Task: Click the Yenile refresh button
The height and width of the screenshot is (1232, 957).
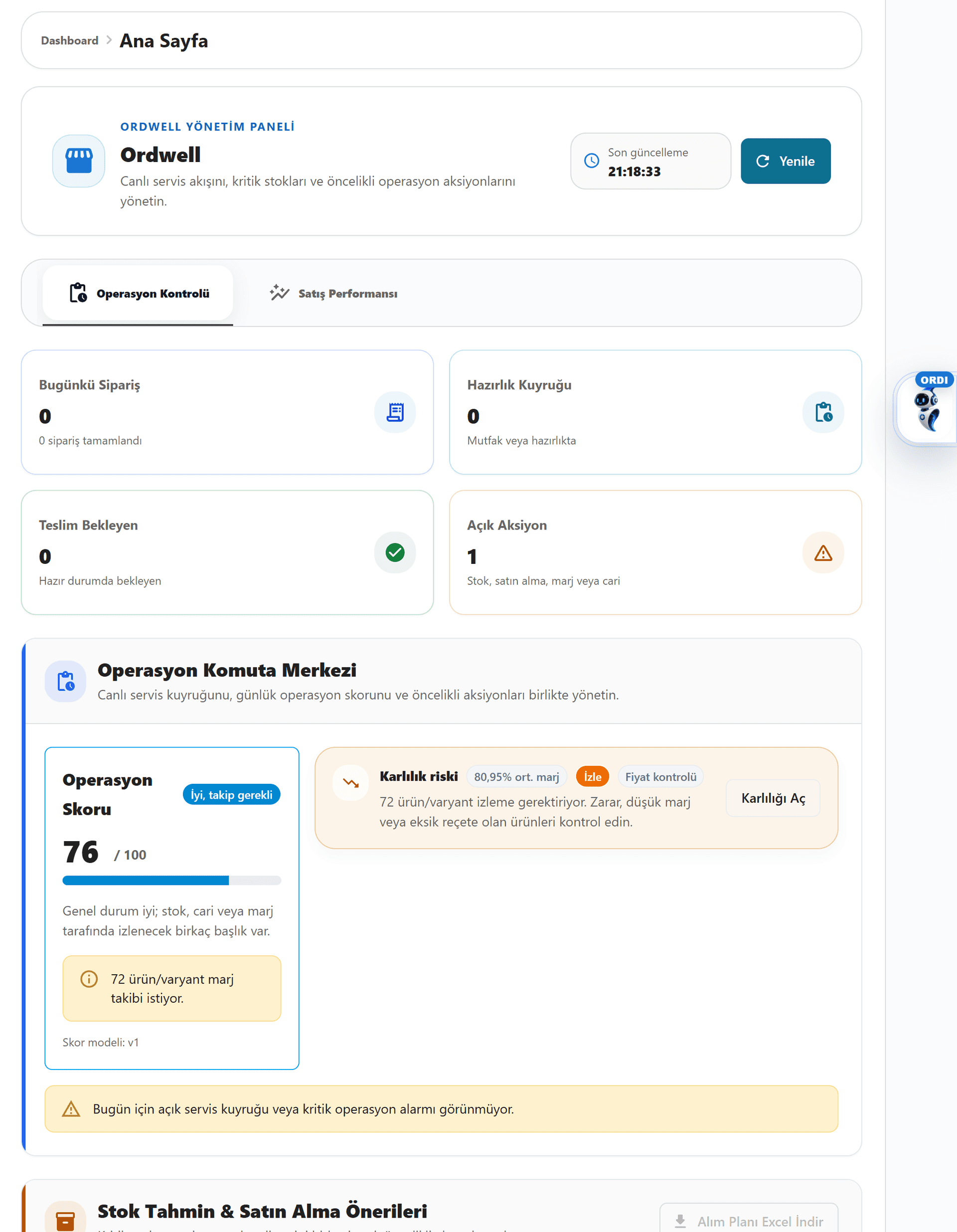Action: coord(786,162)
